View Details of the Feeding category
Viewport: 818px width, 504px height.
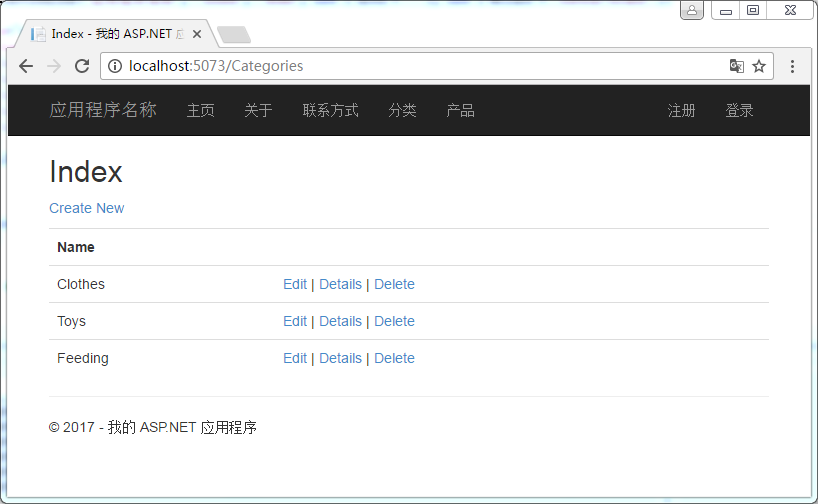(340, 358)
